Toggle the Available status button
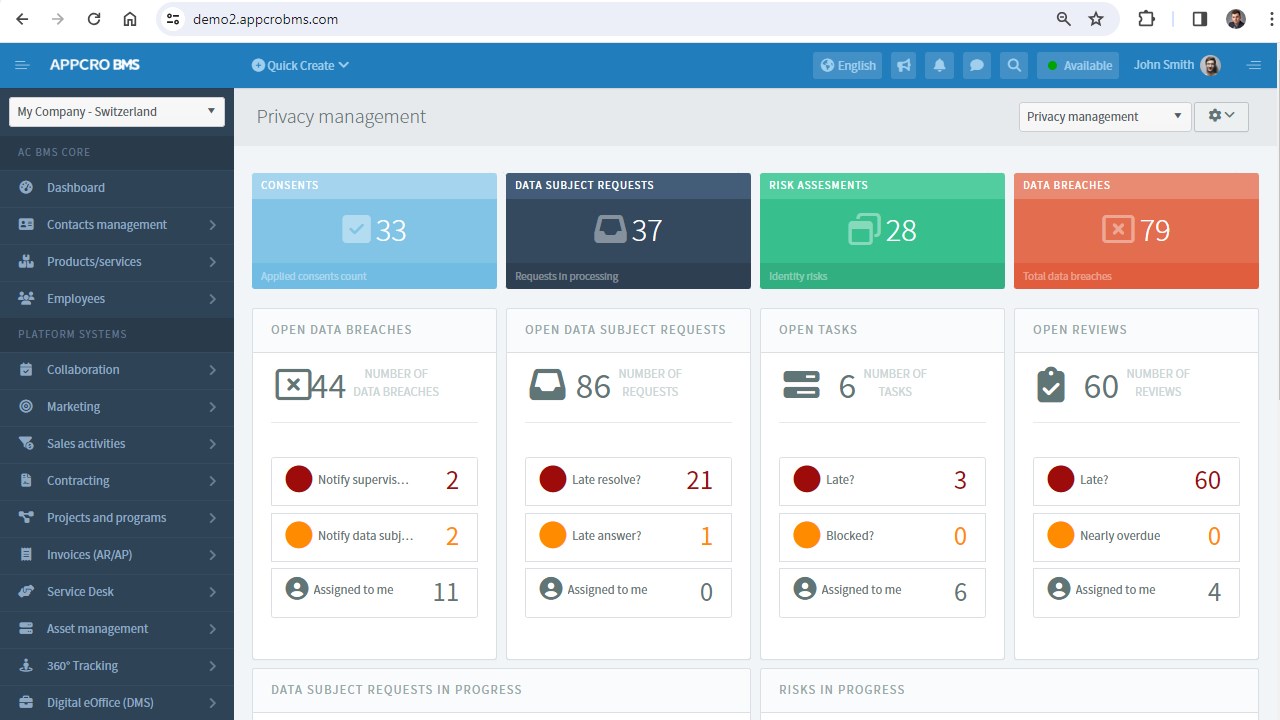Viewport: 1280px width, 720px height. coord(1078,65)
